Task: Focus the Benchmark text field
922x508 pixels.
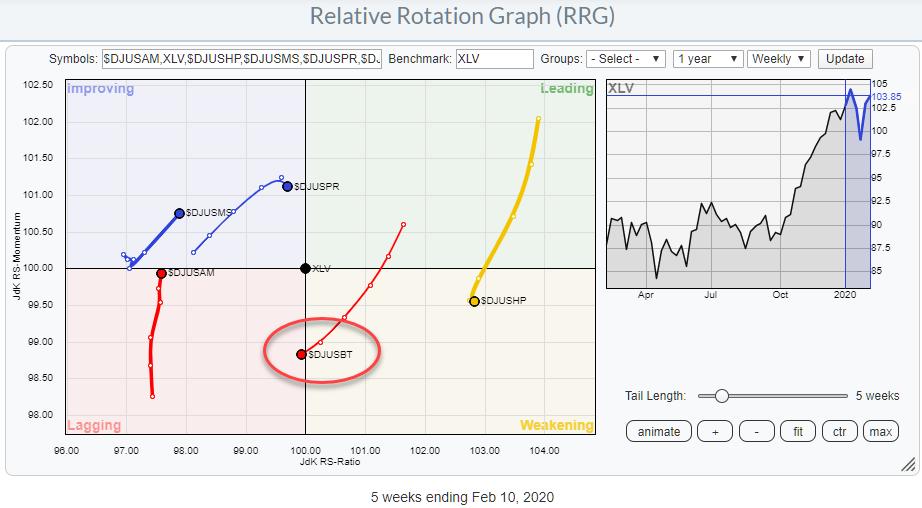Action: click(x=493, y=59)
